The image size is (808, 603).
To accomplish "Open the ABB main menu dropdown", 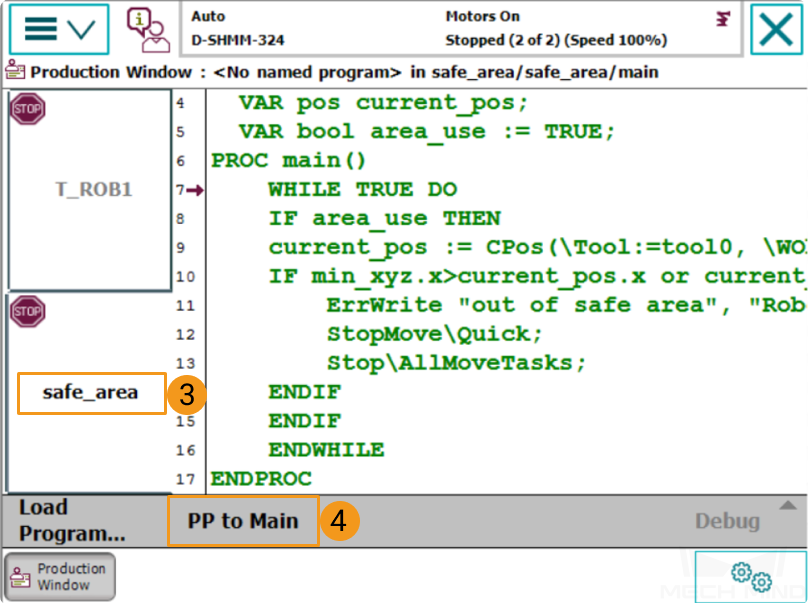I will click(59, 29).
